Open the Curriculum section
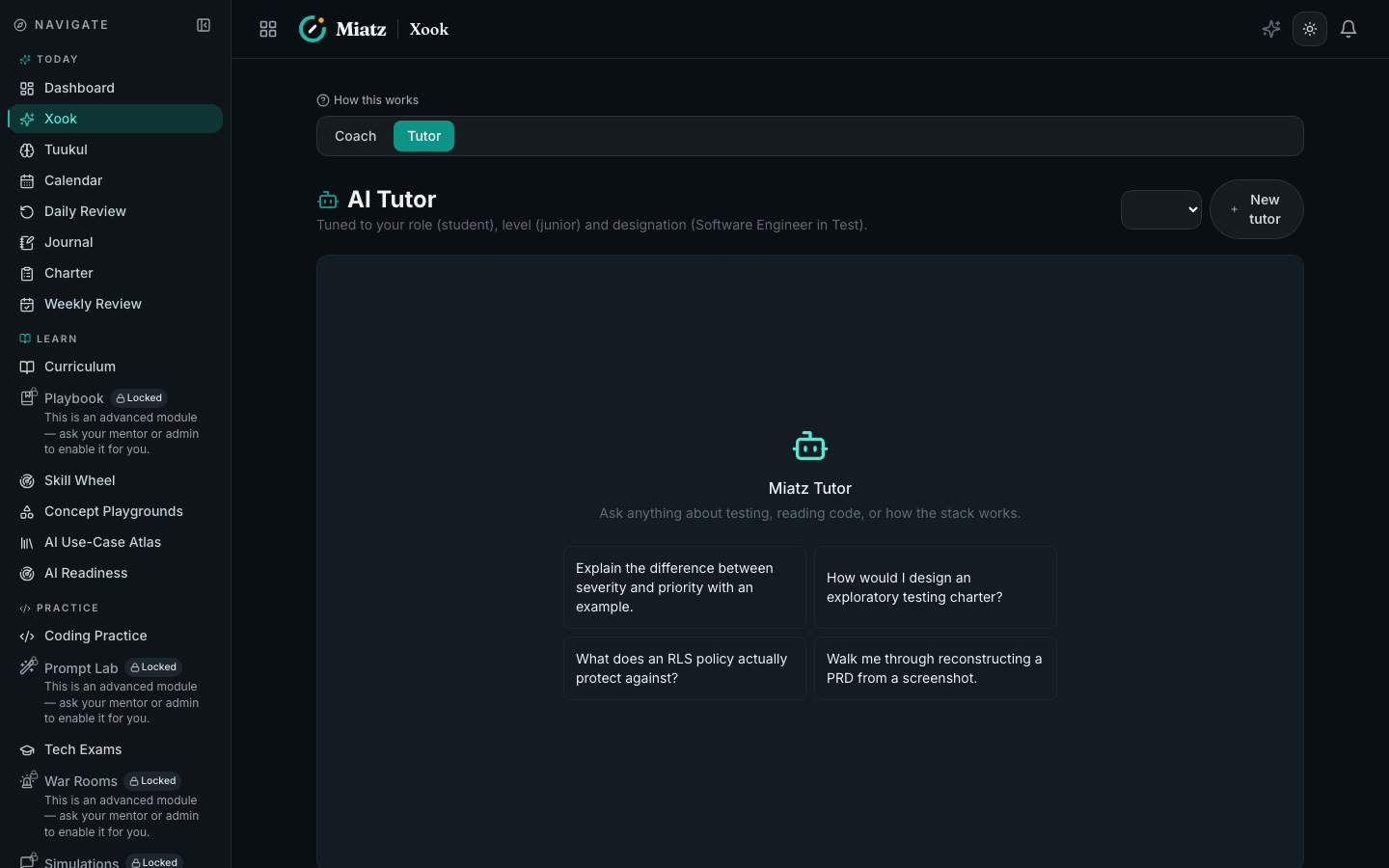 (x=115, y=366)
